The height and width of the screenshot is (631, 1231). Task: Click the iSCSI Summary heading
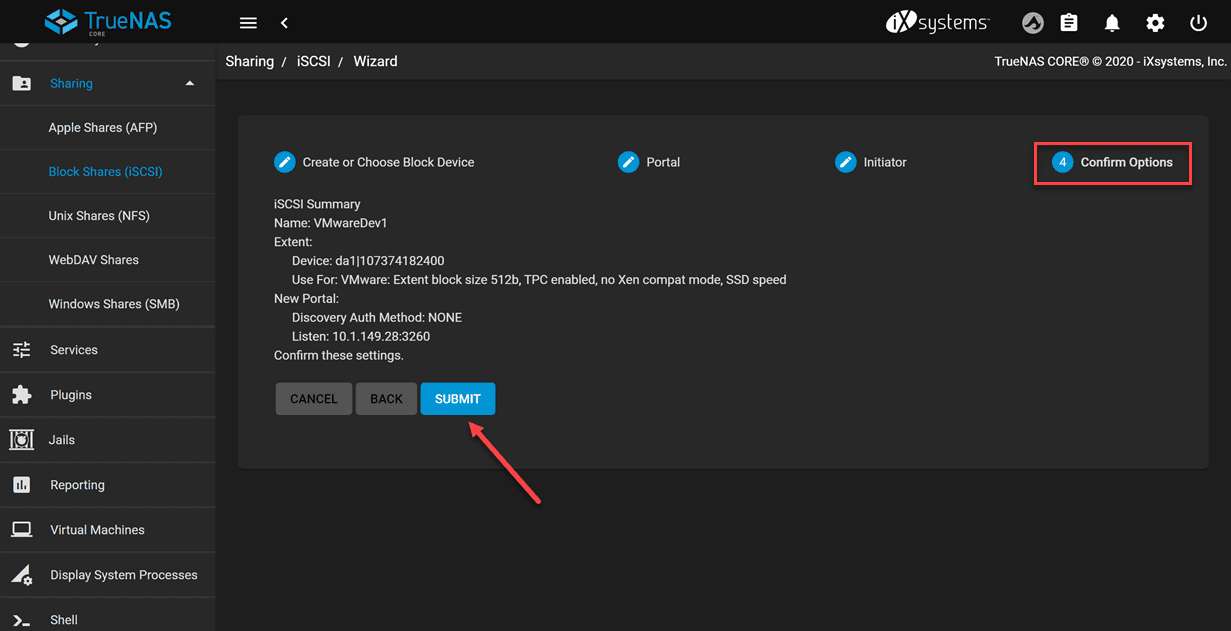(x=317, y=204)
